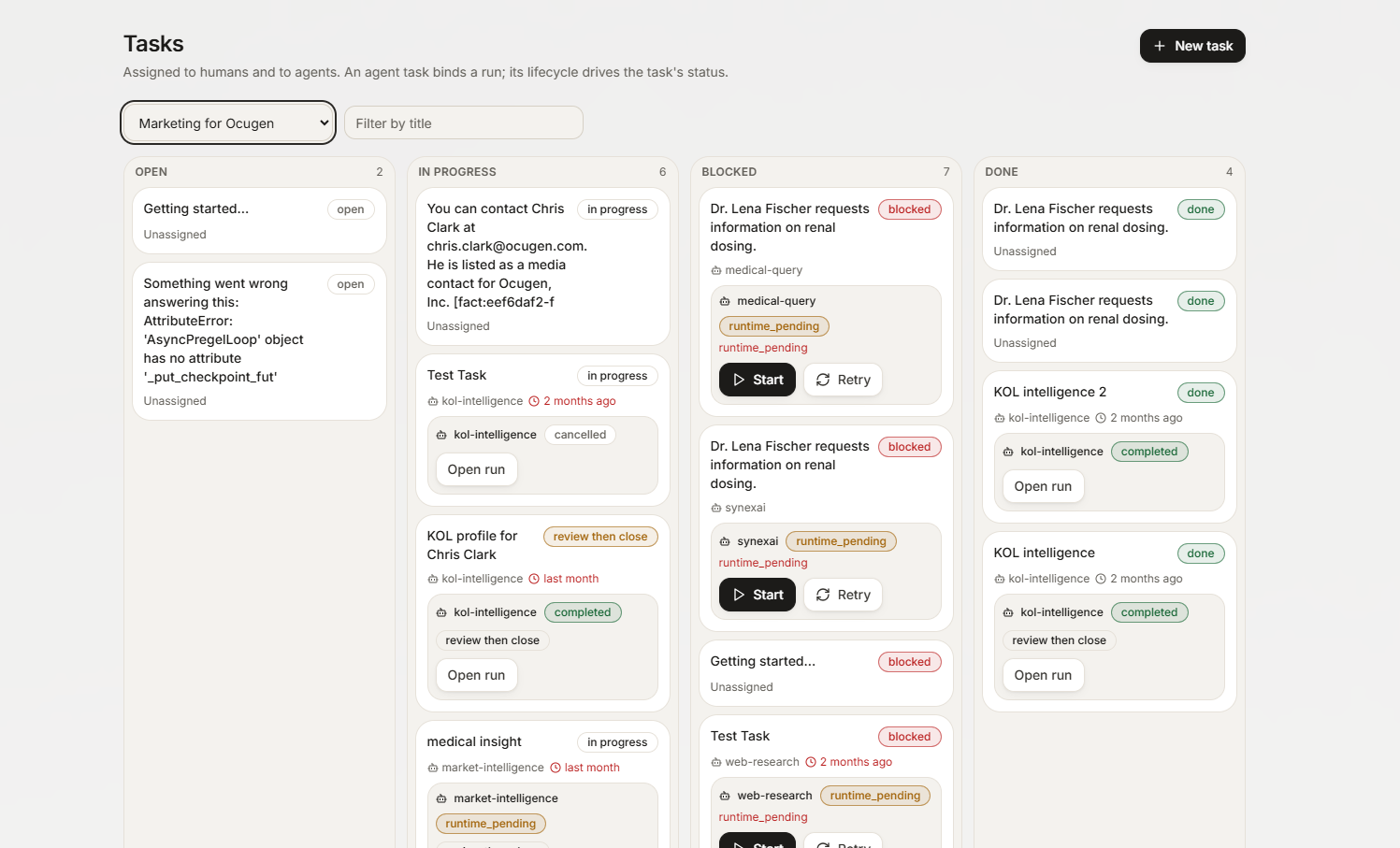The image size is (1400, 848).
Task: Click the runtime_pending badge next to web-research
Action: pos(875,796)
